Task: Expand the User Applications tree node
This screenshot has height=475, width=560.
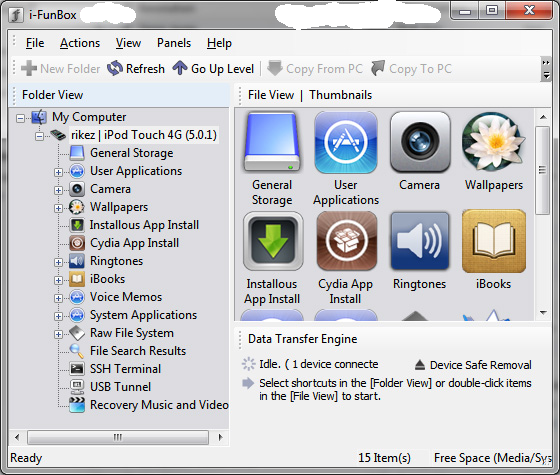Action: point(58,172)
